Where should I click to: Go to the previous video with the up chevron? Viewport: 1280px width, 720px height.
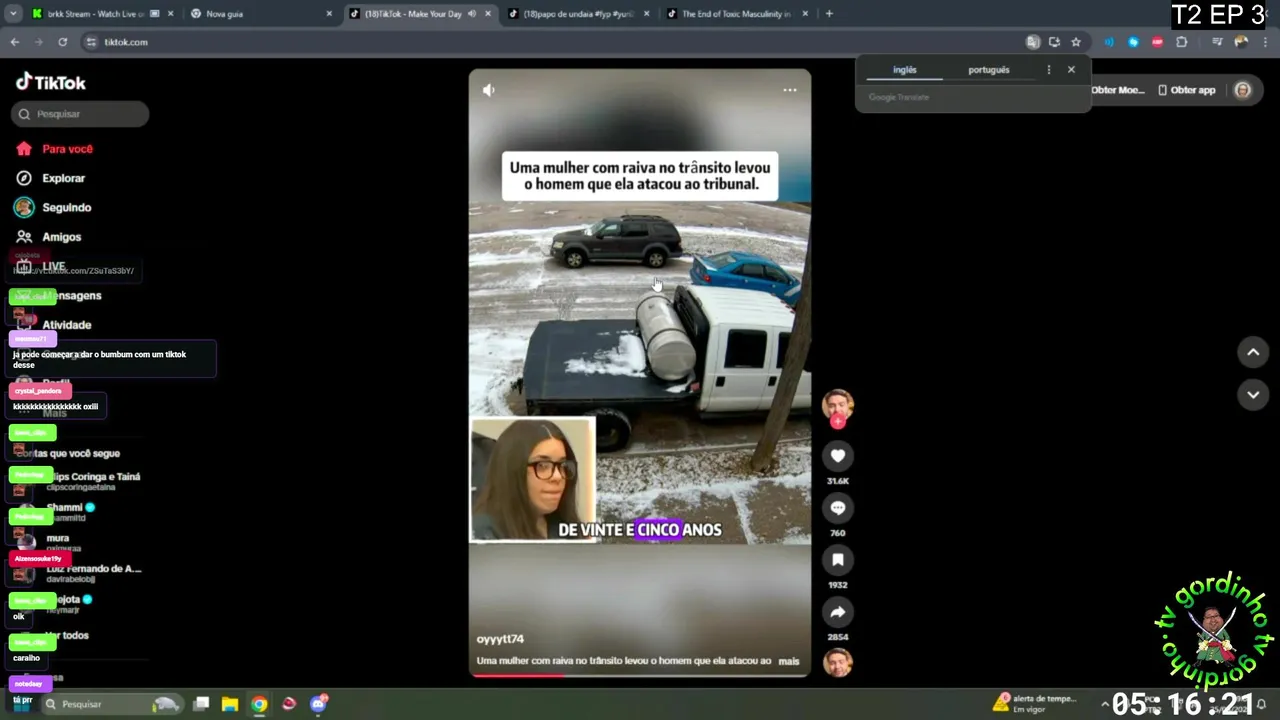pos(1253,352)
